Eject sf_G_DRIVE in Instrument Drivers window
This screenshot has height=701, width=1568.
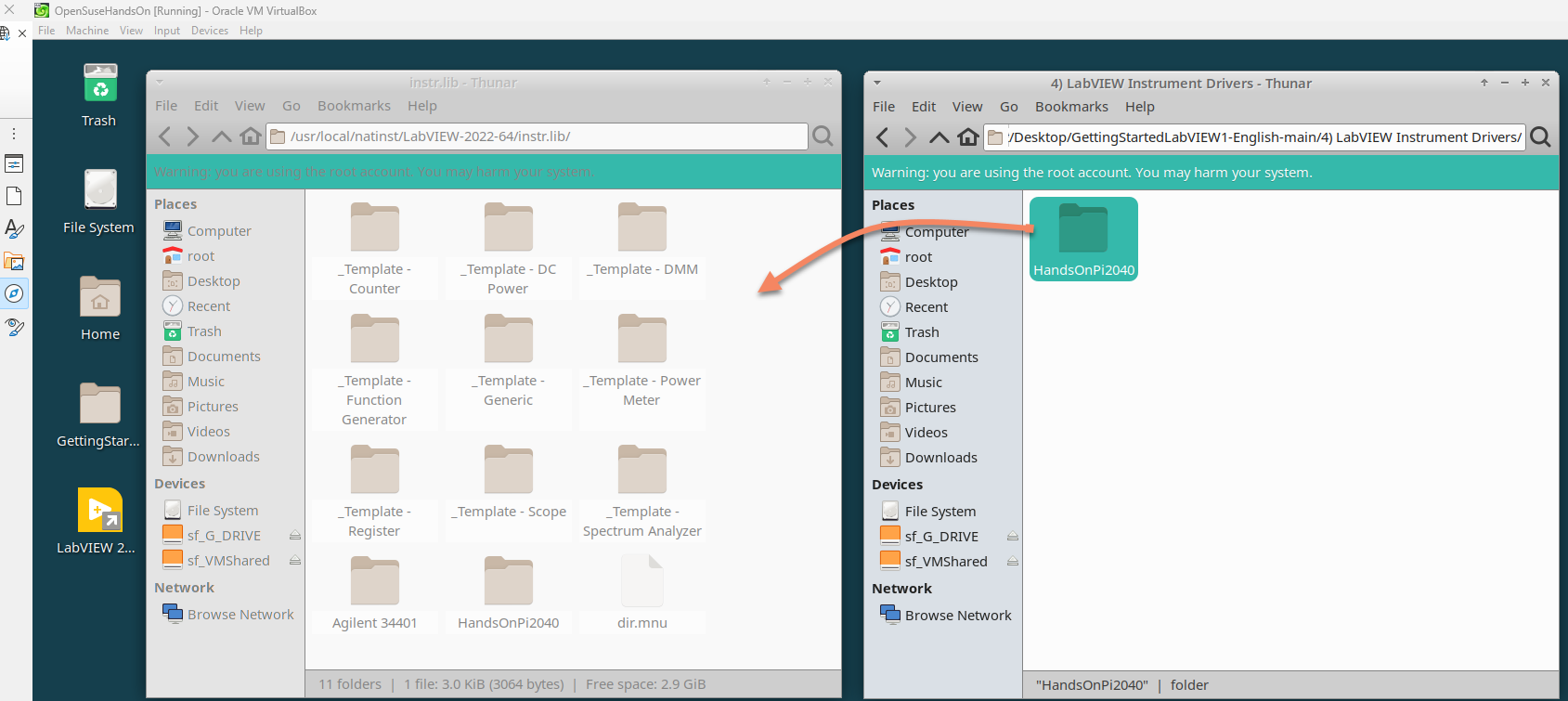point(1012,537)
